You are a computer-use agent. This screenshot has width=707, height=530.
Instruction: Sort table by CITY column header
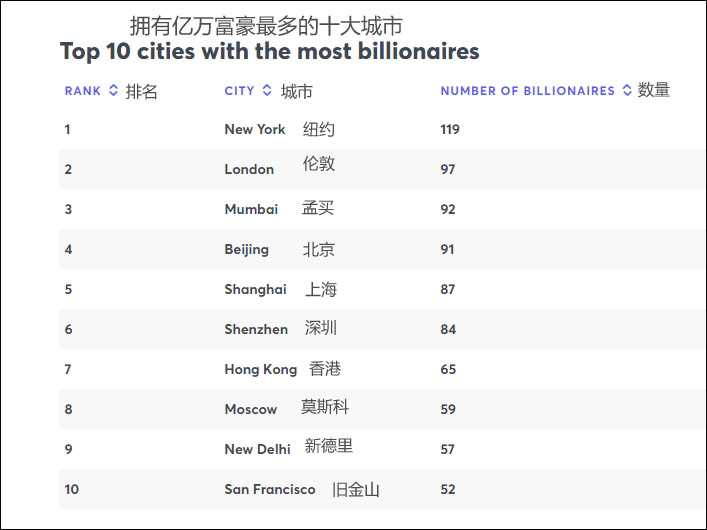[239, 91]
